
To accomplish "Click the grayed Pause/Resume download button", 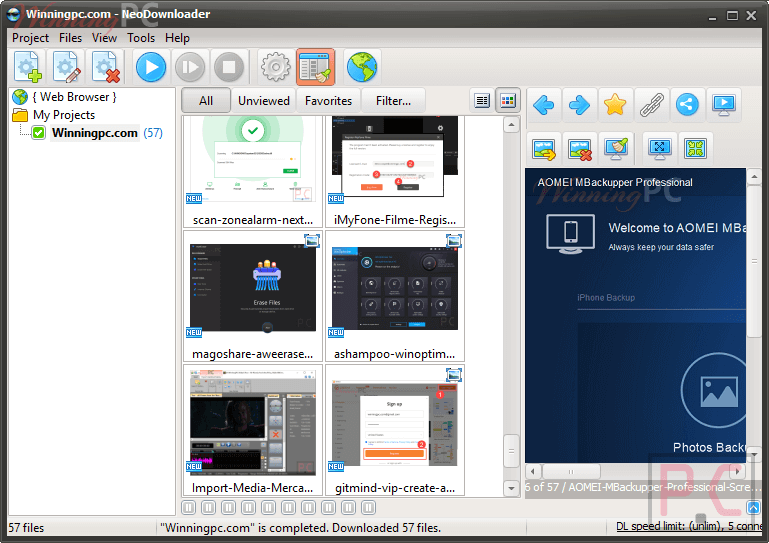I will pyautogui.click(x=190, y=67).
